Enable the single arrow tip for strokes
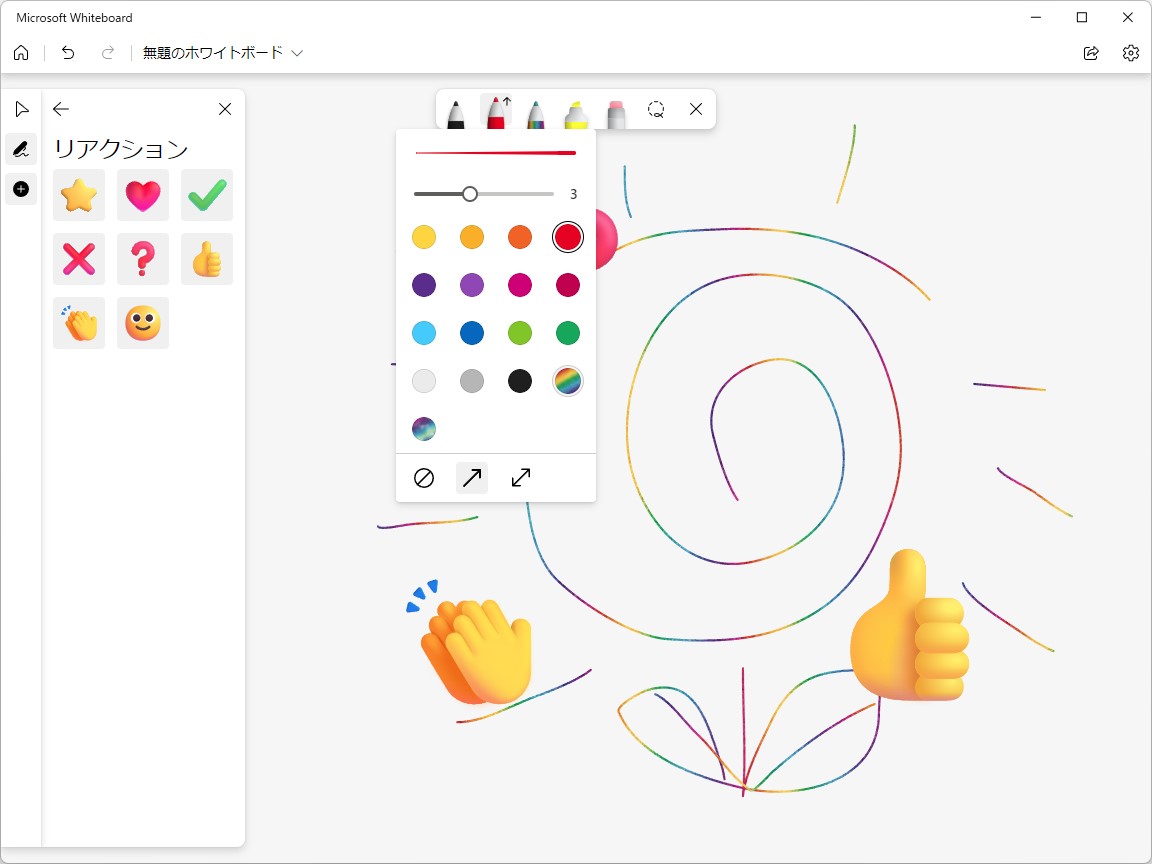The width and height of the screenshot is (1152, 864). tap(471, 478)
